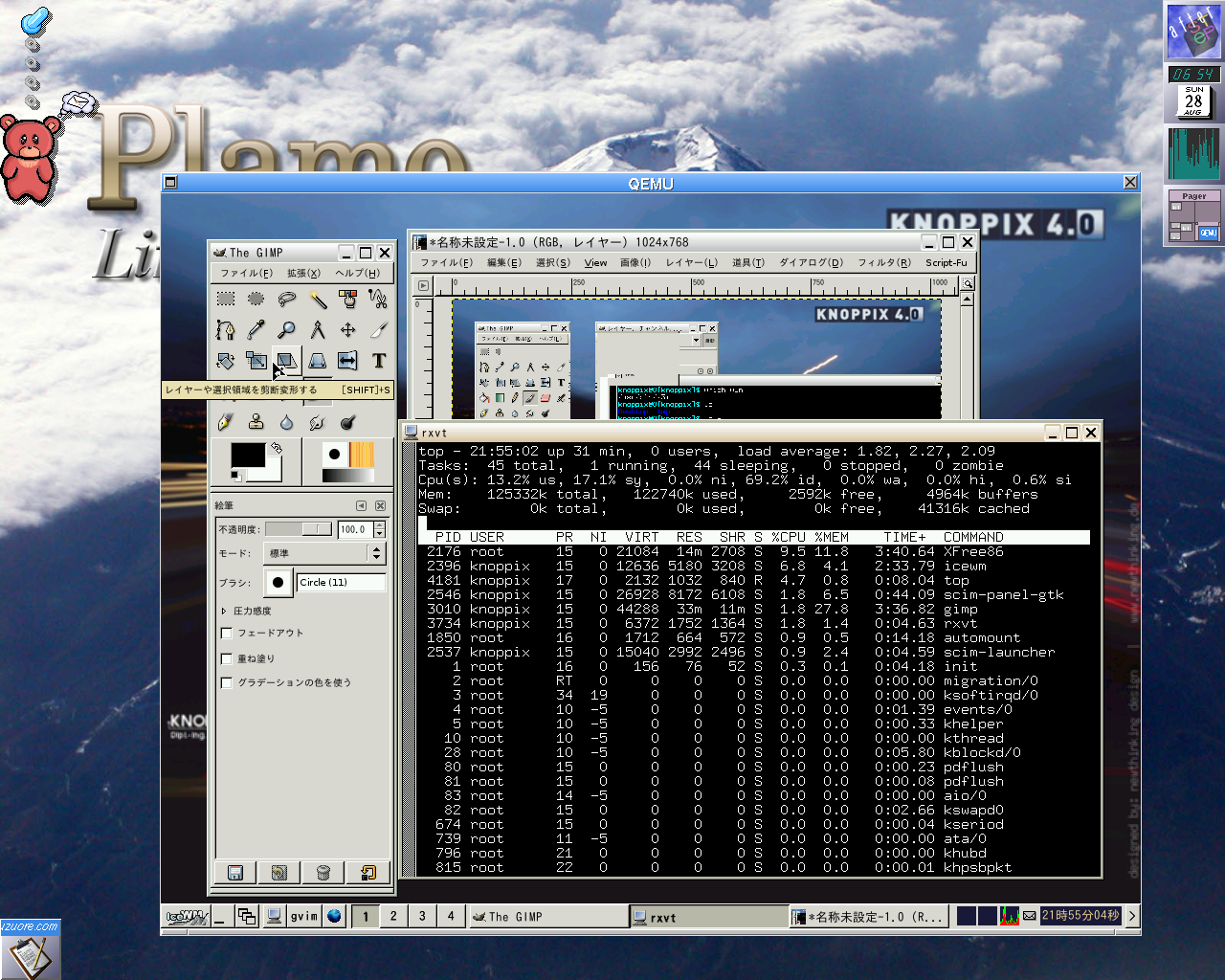Select the Scale tool

pos(256,361)
